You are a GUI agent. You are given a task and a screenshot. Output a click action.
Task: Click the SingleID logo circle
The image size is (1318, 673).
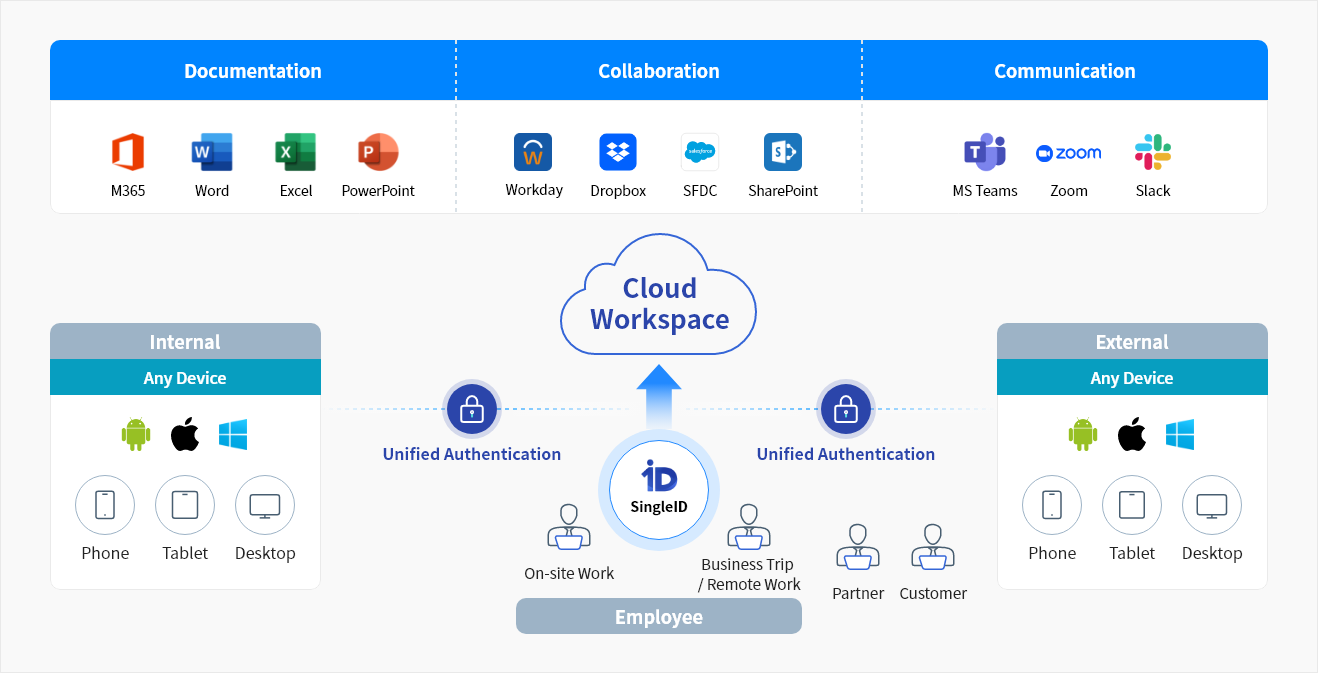click(659, 490)
